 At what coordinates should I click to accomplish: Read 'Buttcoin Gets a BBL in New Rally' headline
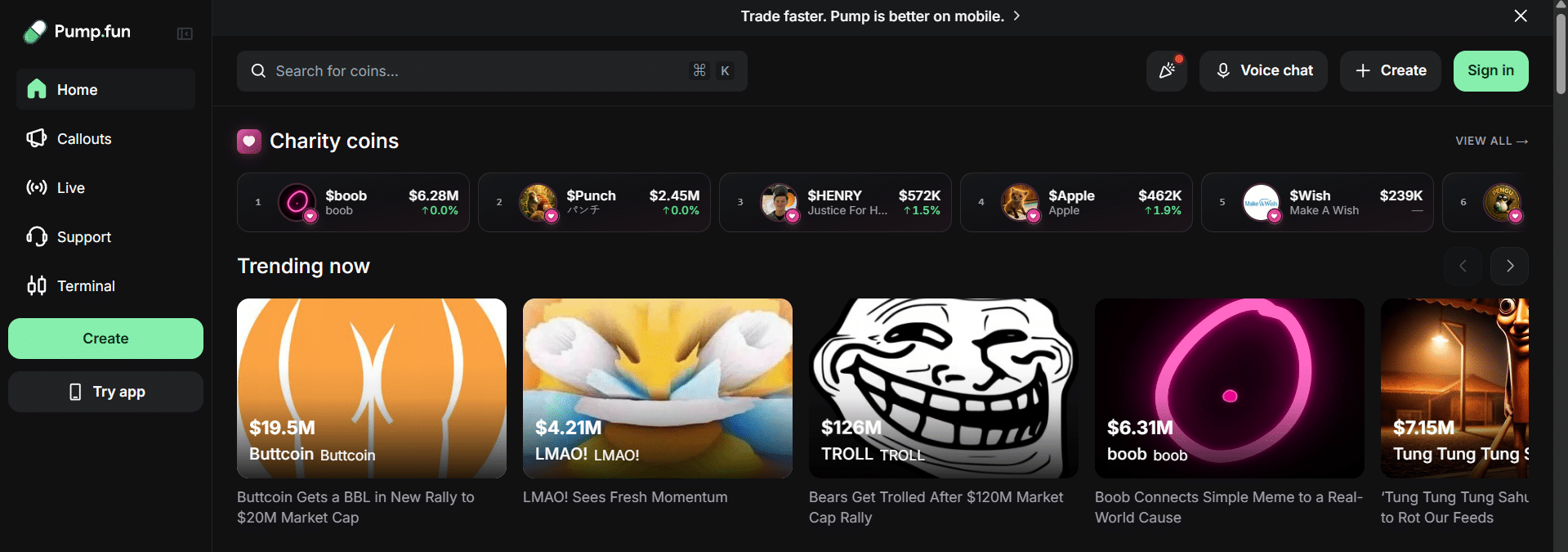[x=355, y=507]
